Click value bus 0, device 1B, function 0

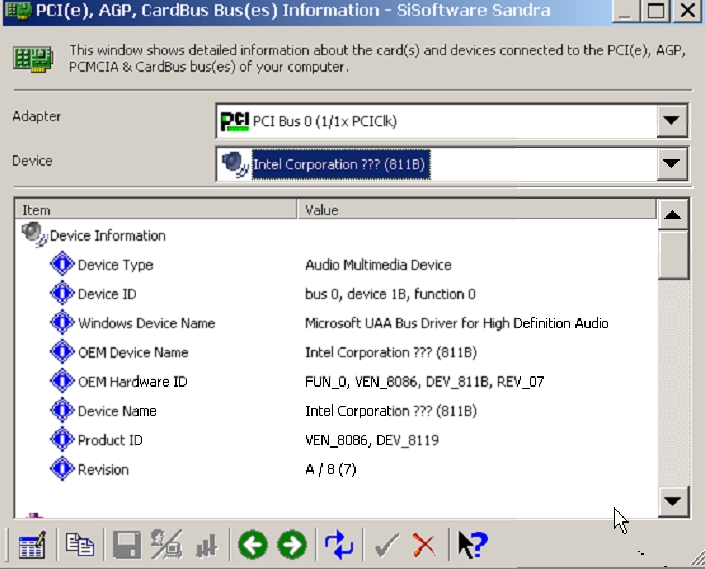[390, 294]
